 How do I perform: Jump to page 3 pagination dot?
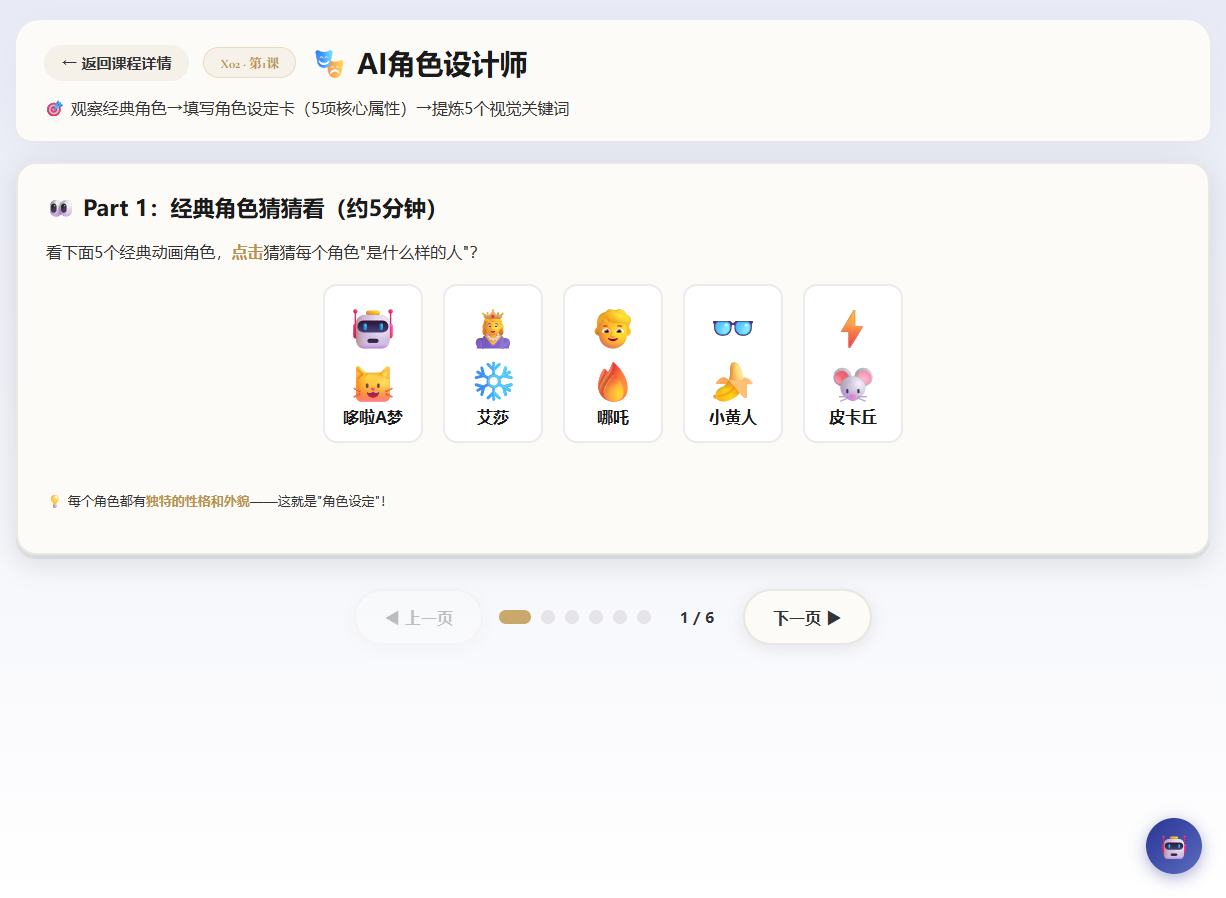tap(572, 617)
